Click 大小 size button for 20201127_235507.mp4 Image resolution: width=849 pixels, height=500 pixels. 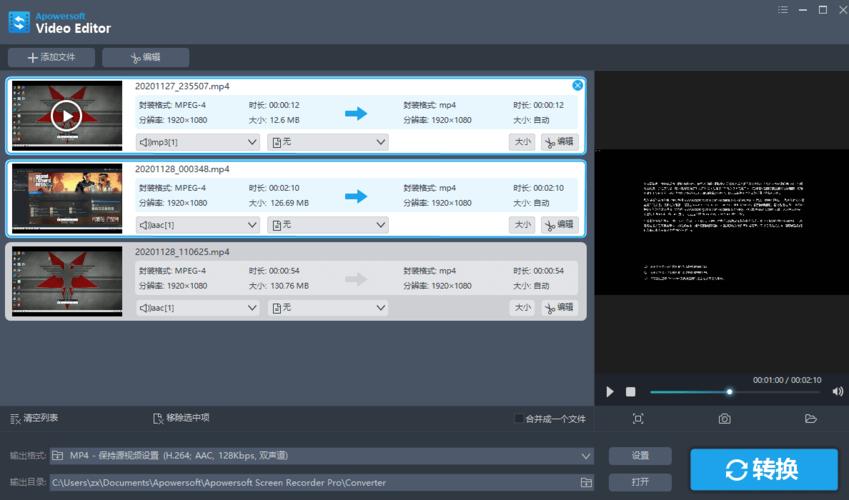[x=522, y=142]
